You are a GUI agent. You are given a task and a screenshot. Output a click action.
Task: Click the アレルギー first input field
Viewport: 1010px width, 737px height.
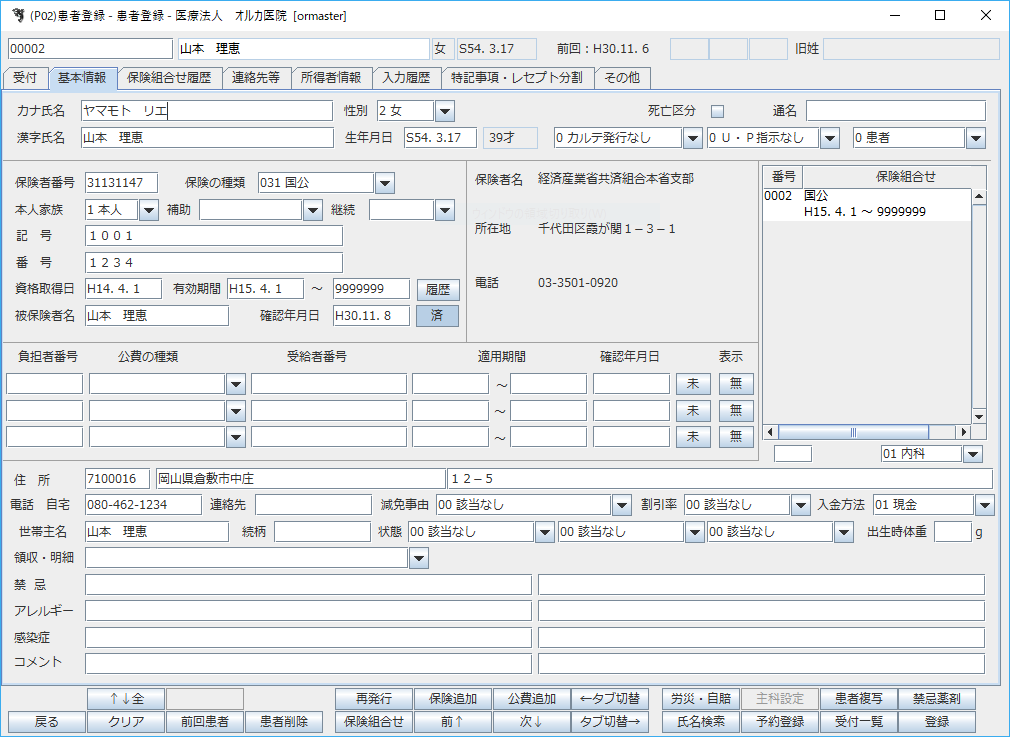coord(309,611)
